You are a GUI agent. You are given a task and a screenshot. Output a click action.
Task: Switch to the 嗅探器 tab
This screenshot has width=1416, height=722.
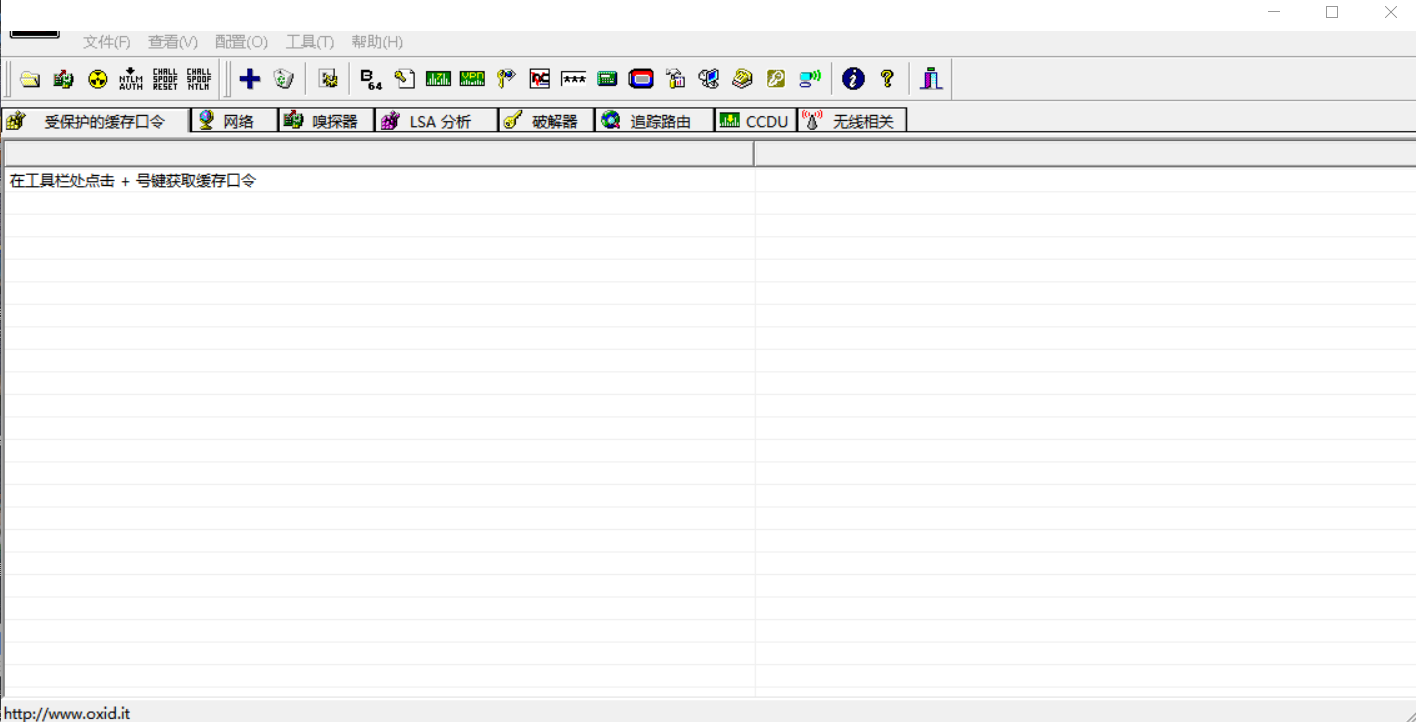(x=326, y=121)
